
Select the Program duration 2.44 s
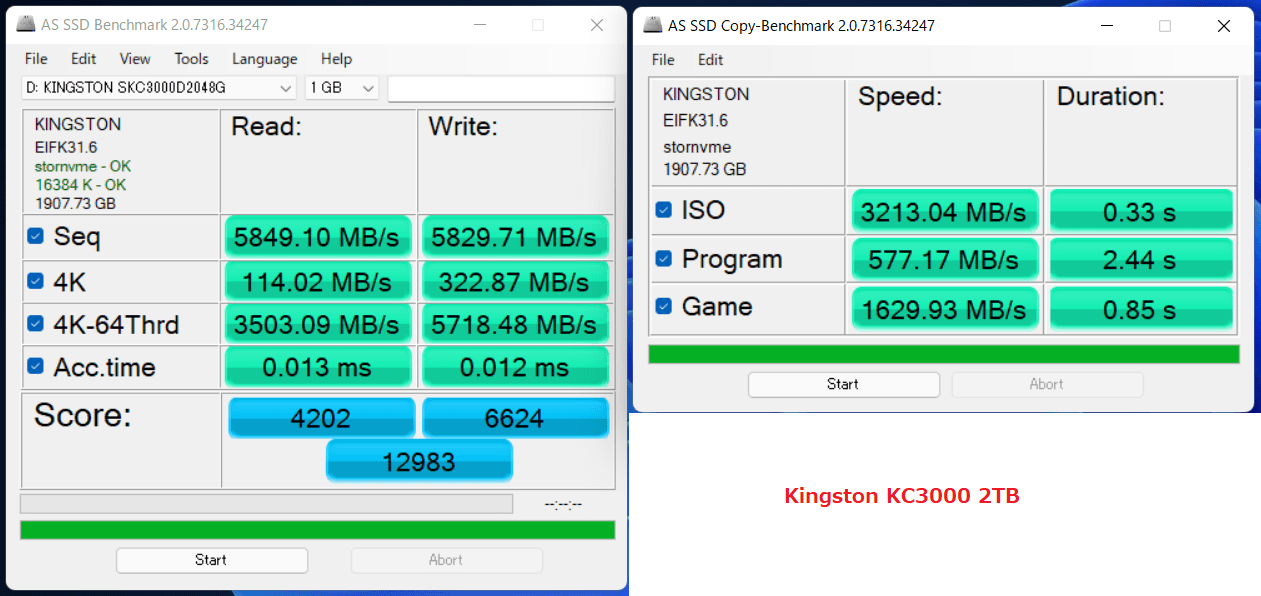click(1141, 259)
